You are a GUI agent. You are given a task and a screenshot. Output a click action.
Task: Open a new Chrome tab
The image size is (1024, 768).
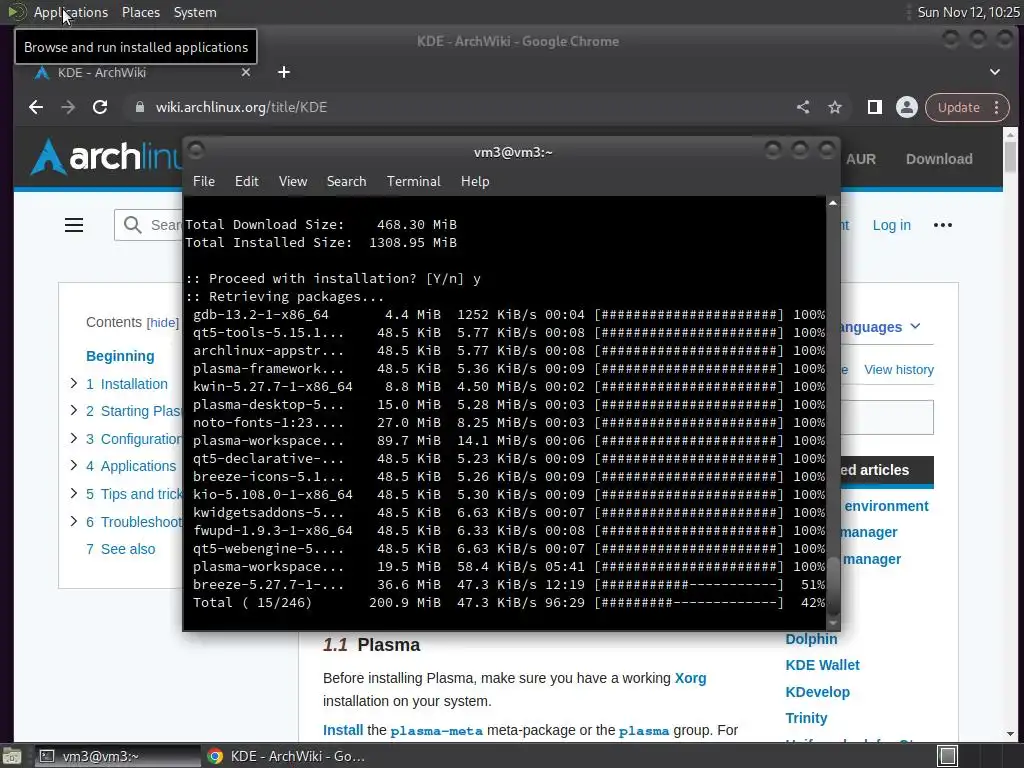pyautogui.click(x=283, y=72)
